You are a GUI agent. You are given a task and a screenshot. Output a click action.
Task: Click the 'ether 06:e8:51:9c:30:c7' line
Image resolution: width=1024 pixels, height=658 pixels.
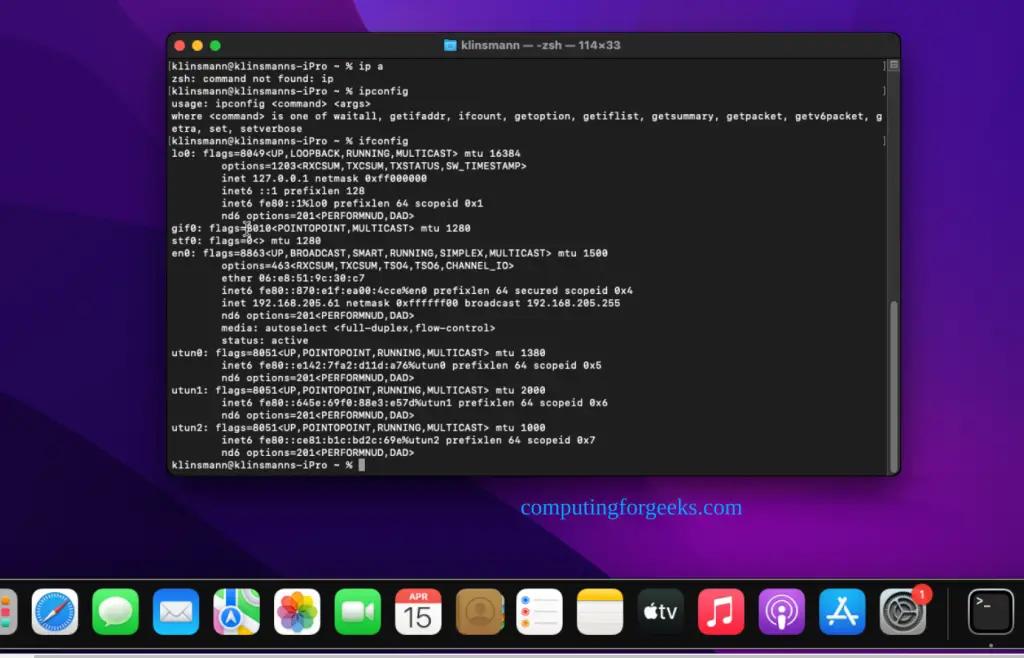pyautogui.click(x=293, y=278)
